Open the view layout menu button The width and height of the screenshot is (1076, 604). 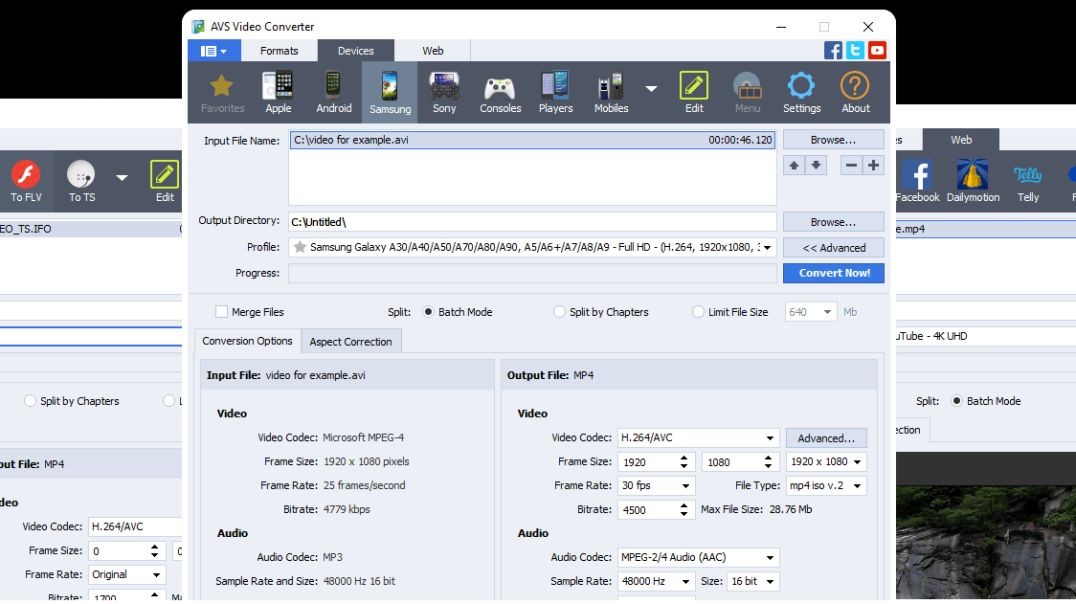tap(213, 51)
